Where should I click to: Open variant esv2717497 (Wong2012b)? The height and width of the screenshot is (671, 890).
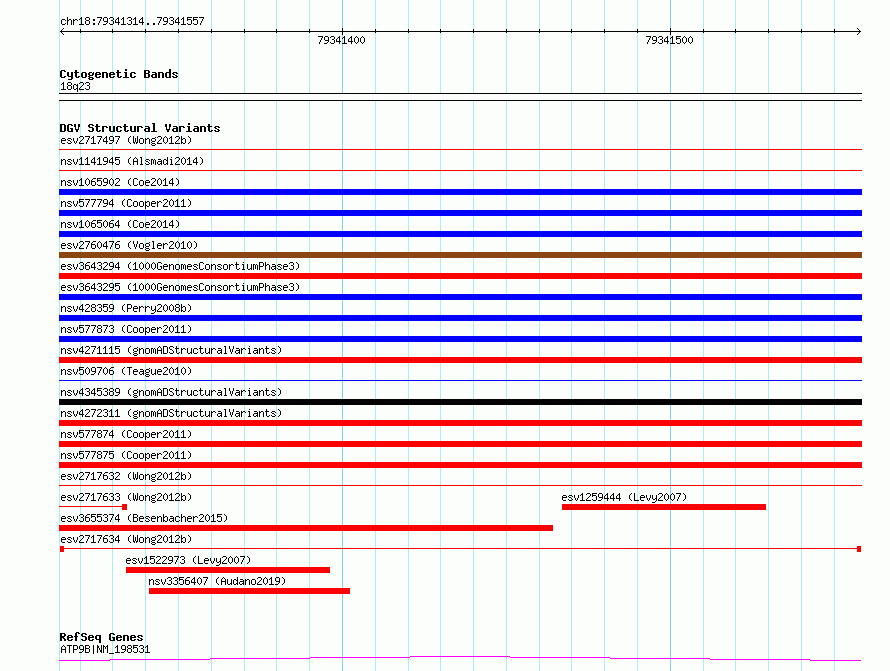coord(126,140)
